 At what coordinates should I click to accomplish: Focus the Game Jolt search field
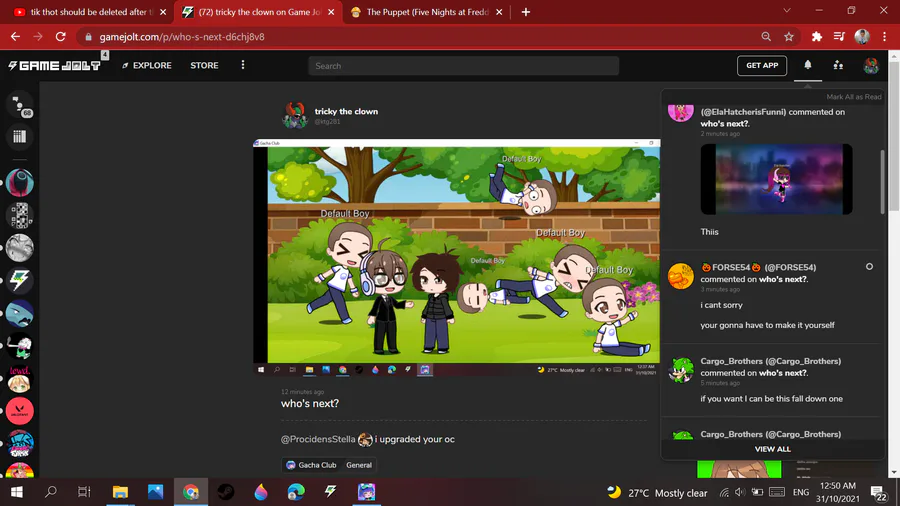[x=463, y=66]
